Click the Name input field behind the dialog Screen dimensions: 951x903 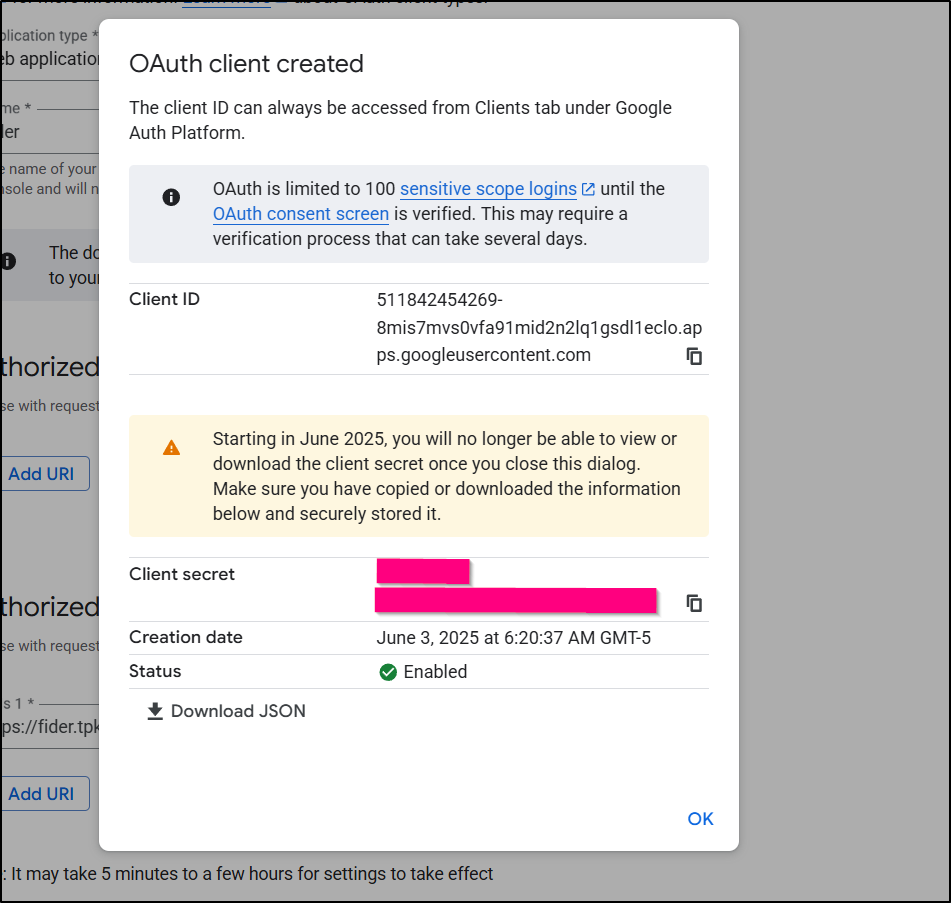pos(50,132)
